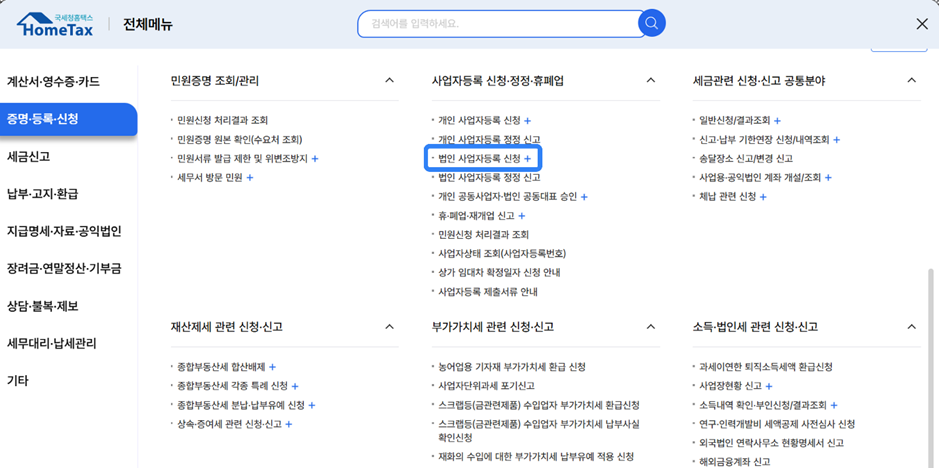Click plus icon next to 개인 사업자등록 신청
This screenshot has height=468, width=939.
click(x=528, y=121)
